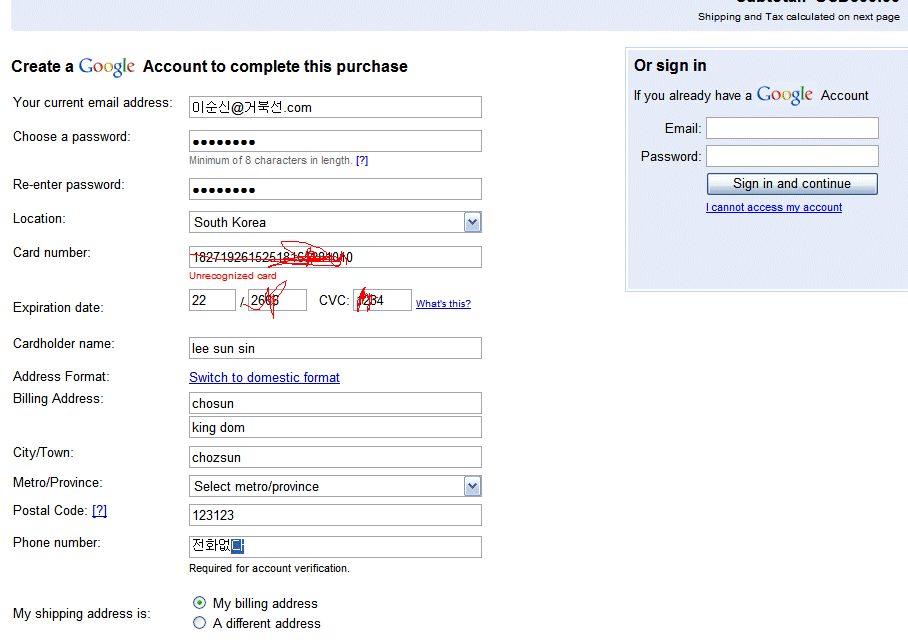The image size is (908, 643).
Task: Click the CVC code input field
Action: click(x=382, y=300)
